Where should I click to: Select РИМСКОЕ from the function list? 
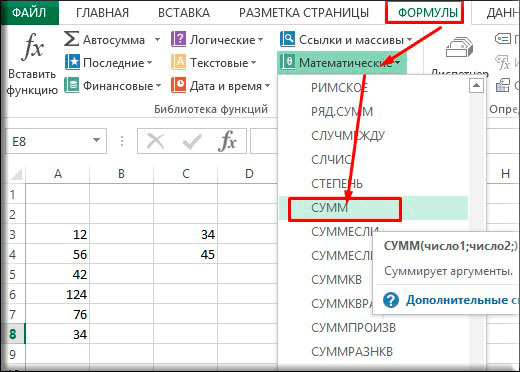coord(373,88)
